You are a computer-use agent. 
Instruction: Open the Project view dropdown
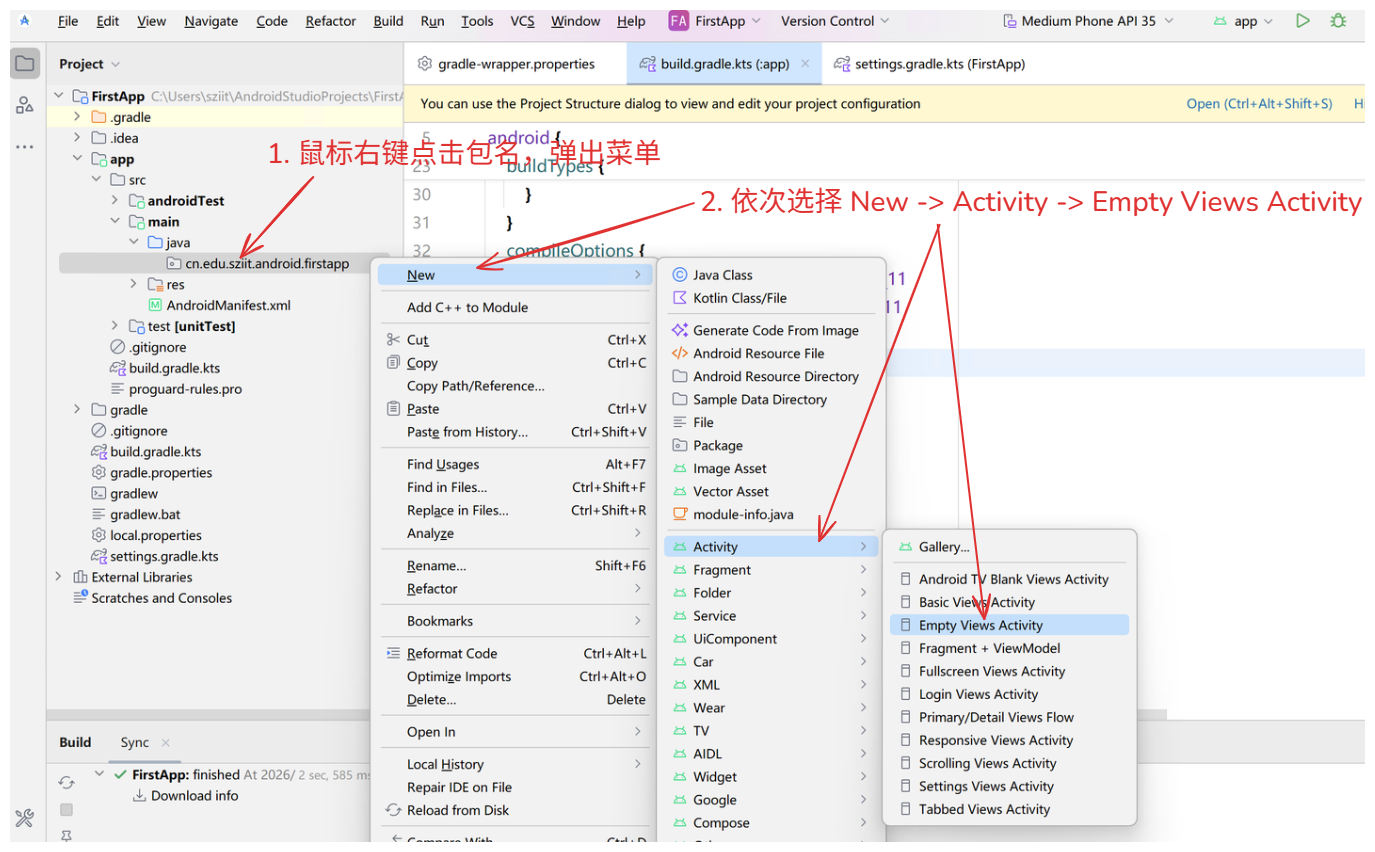pos(89,64)
